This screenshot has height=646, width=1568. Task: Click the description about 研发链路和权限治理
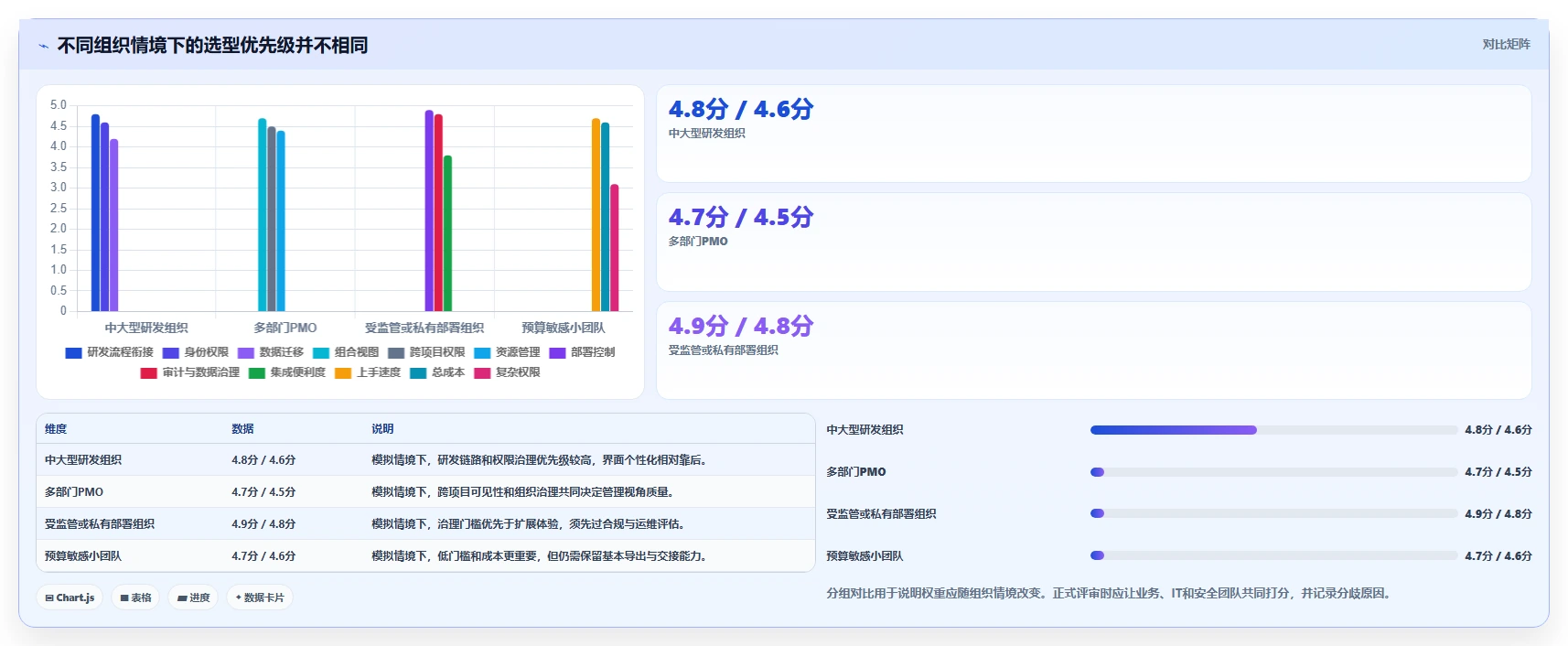click(x=541, y=460)
